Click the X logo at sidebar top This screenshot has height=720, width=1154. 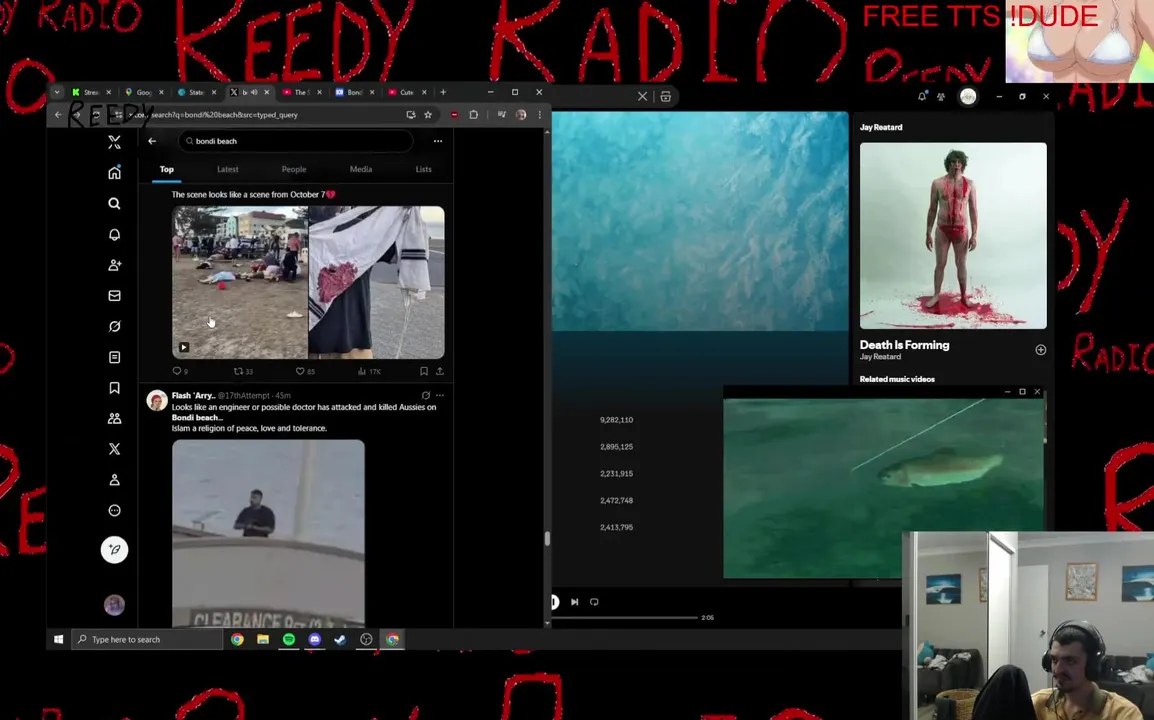point(114,141)
